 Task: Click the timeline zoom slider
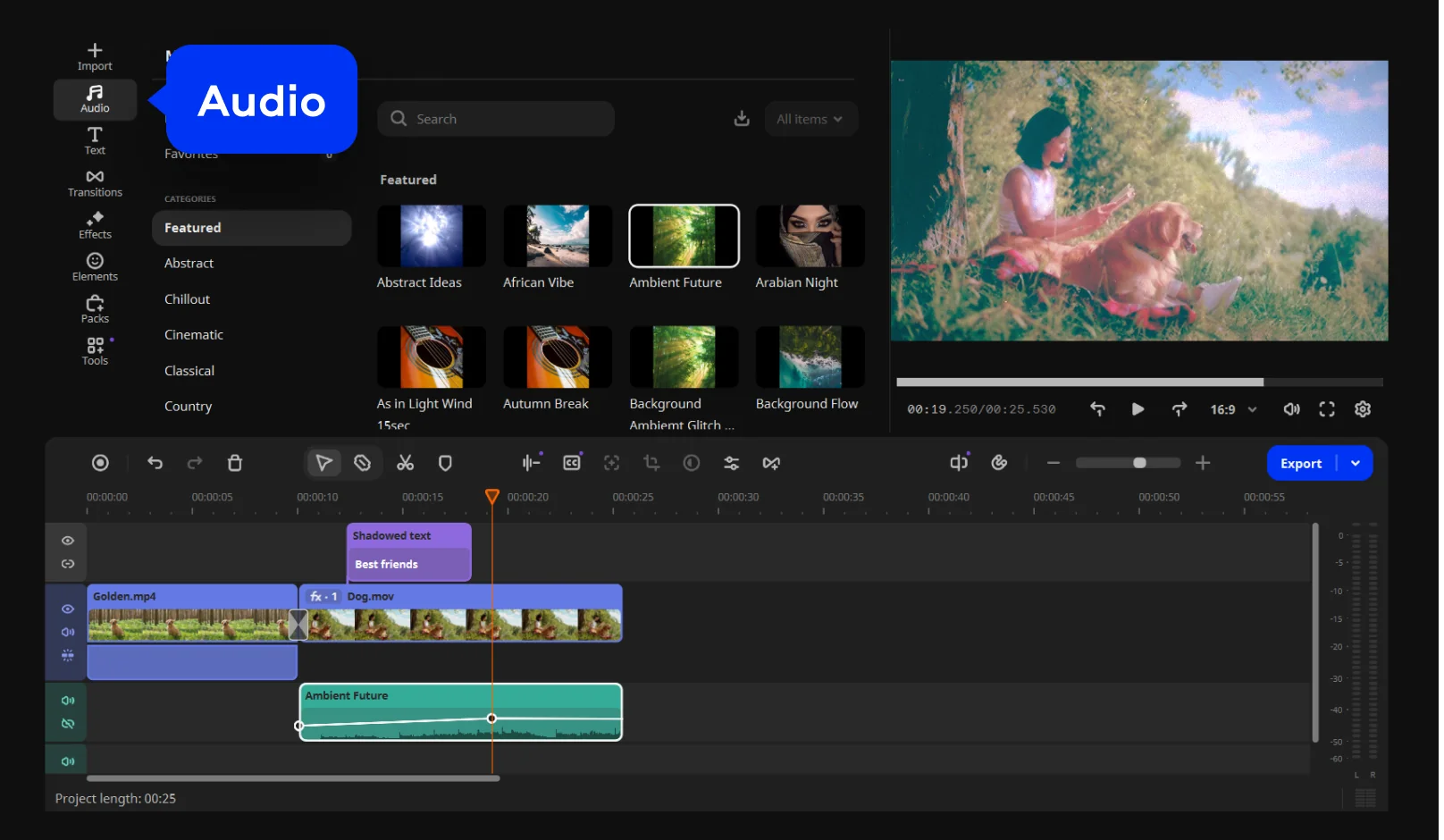(1129, 463)
